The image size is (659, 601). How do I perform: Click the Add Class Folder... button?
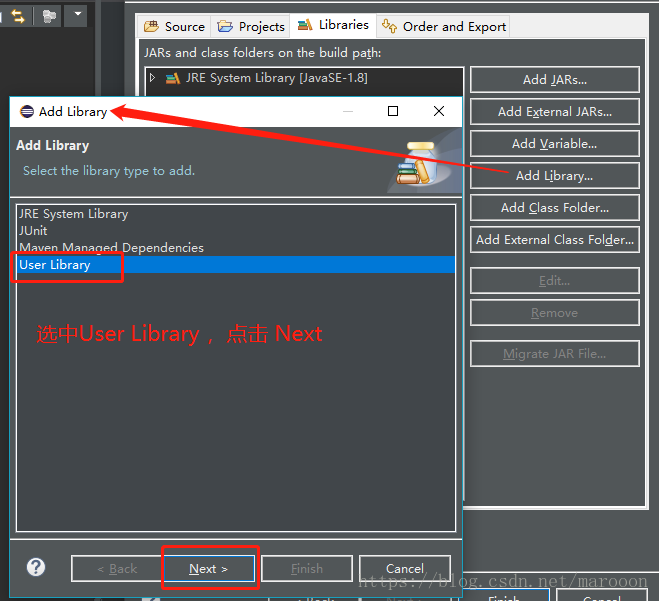tap(555, 207)
